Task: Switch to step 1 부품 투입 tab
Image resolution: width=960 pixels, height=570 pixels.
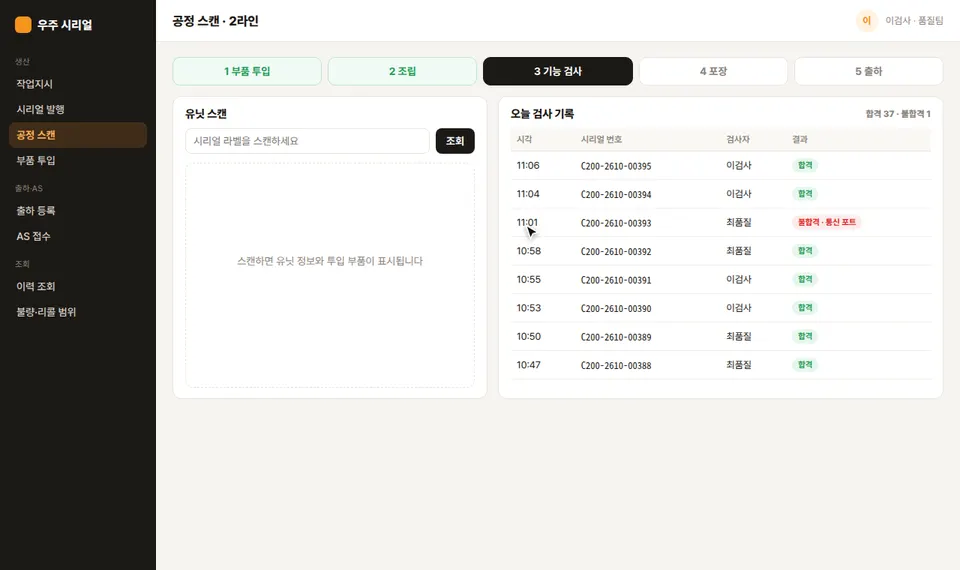Action: pos(247,71)
